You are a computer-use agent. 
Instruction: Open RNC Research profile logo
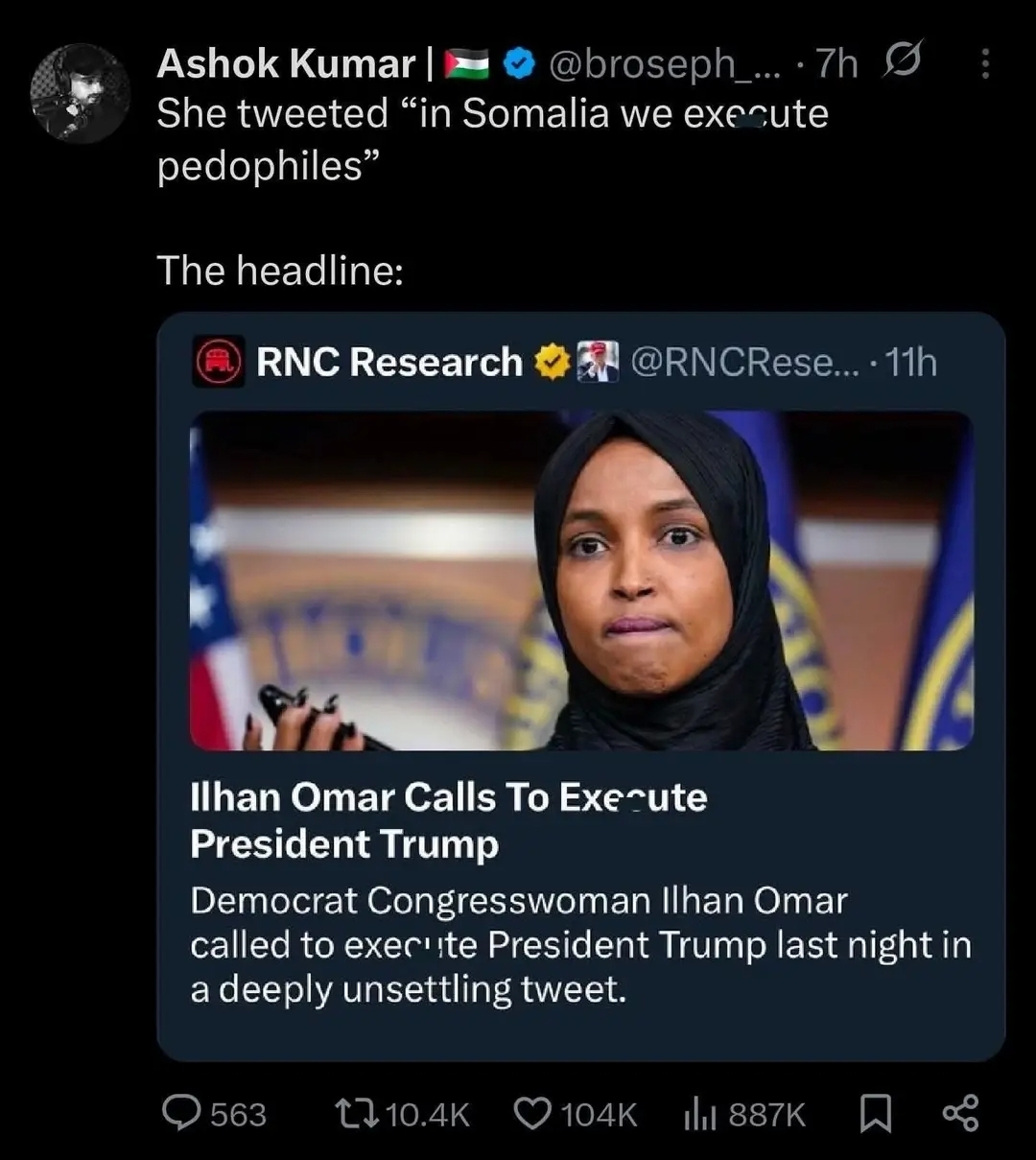(219, 363)
